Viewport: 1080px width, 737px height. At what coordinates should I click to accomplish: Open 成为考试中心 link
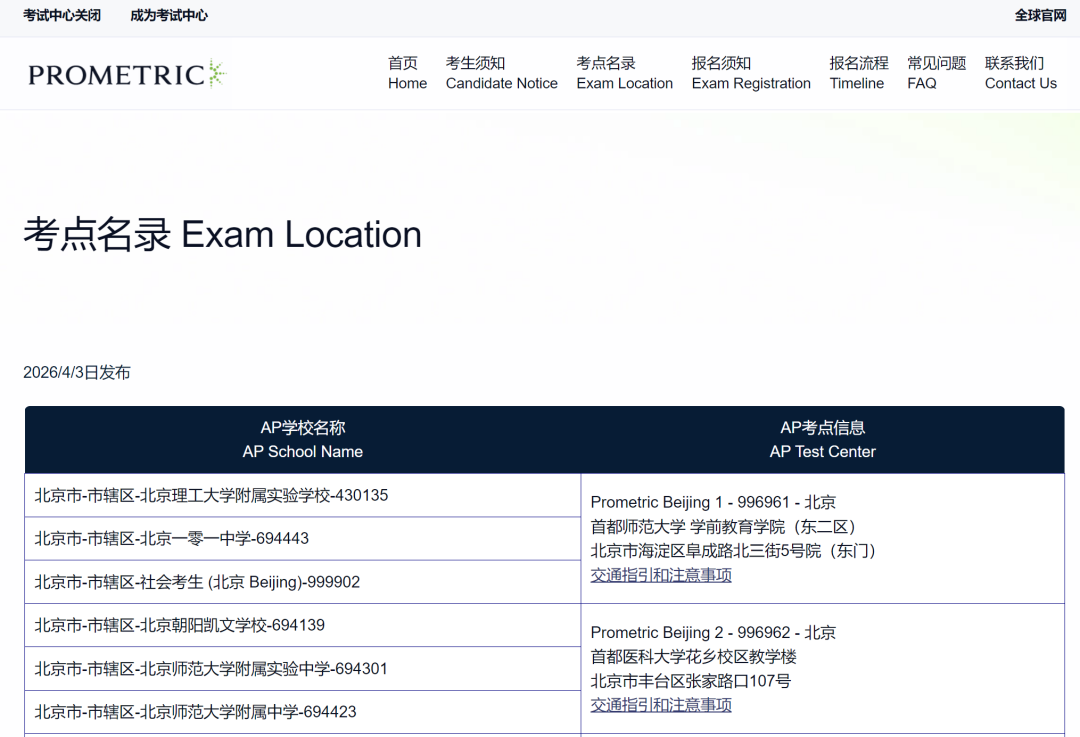(168, 16)
